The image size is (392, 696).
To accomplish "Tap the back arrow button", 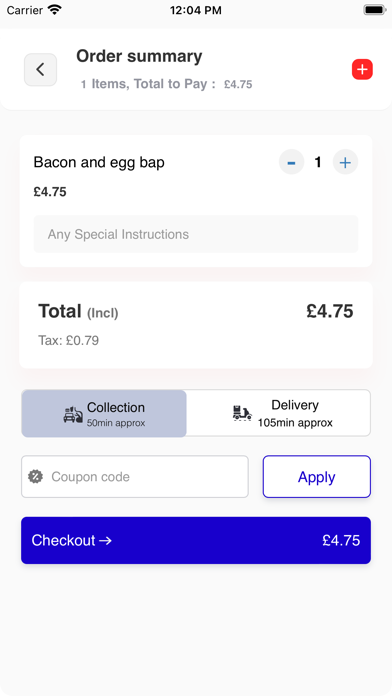I will [40, 70].
